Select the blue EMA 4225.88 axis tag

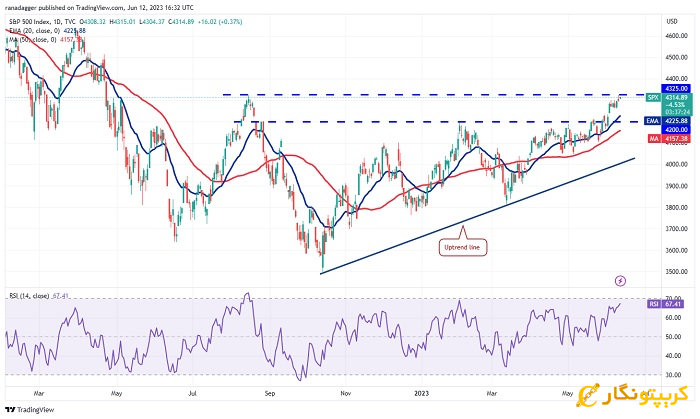668,121
